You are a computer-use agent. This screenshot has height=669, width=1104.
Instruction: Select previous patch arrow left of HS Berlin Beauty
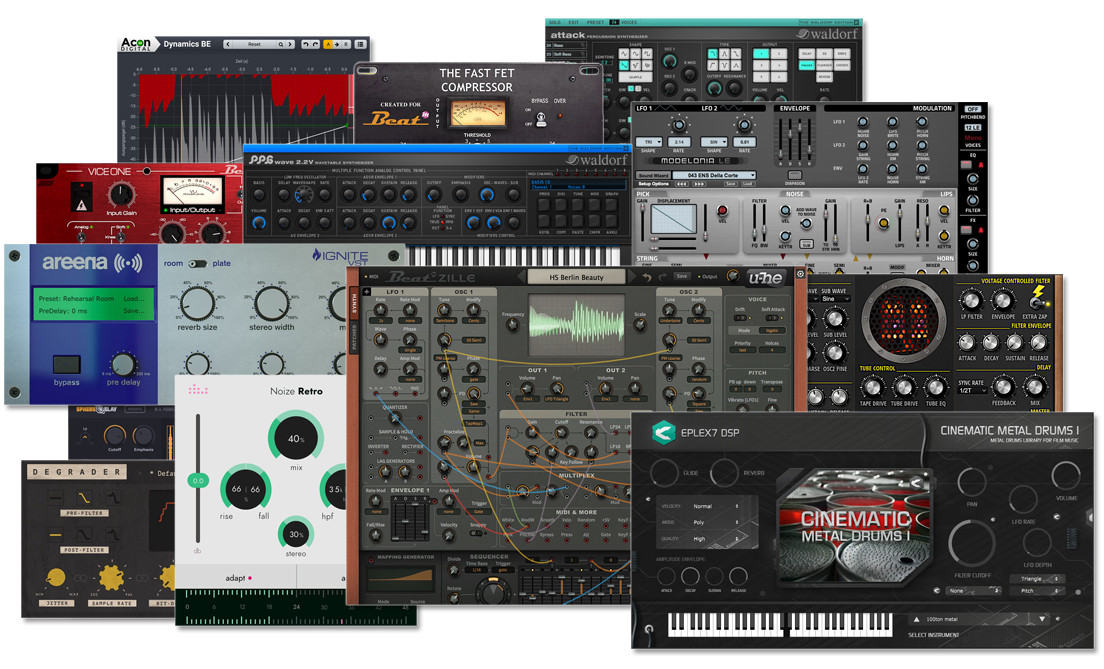[522, 277]
